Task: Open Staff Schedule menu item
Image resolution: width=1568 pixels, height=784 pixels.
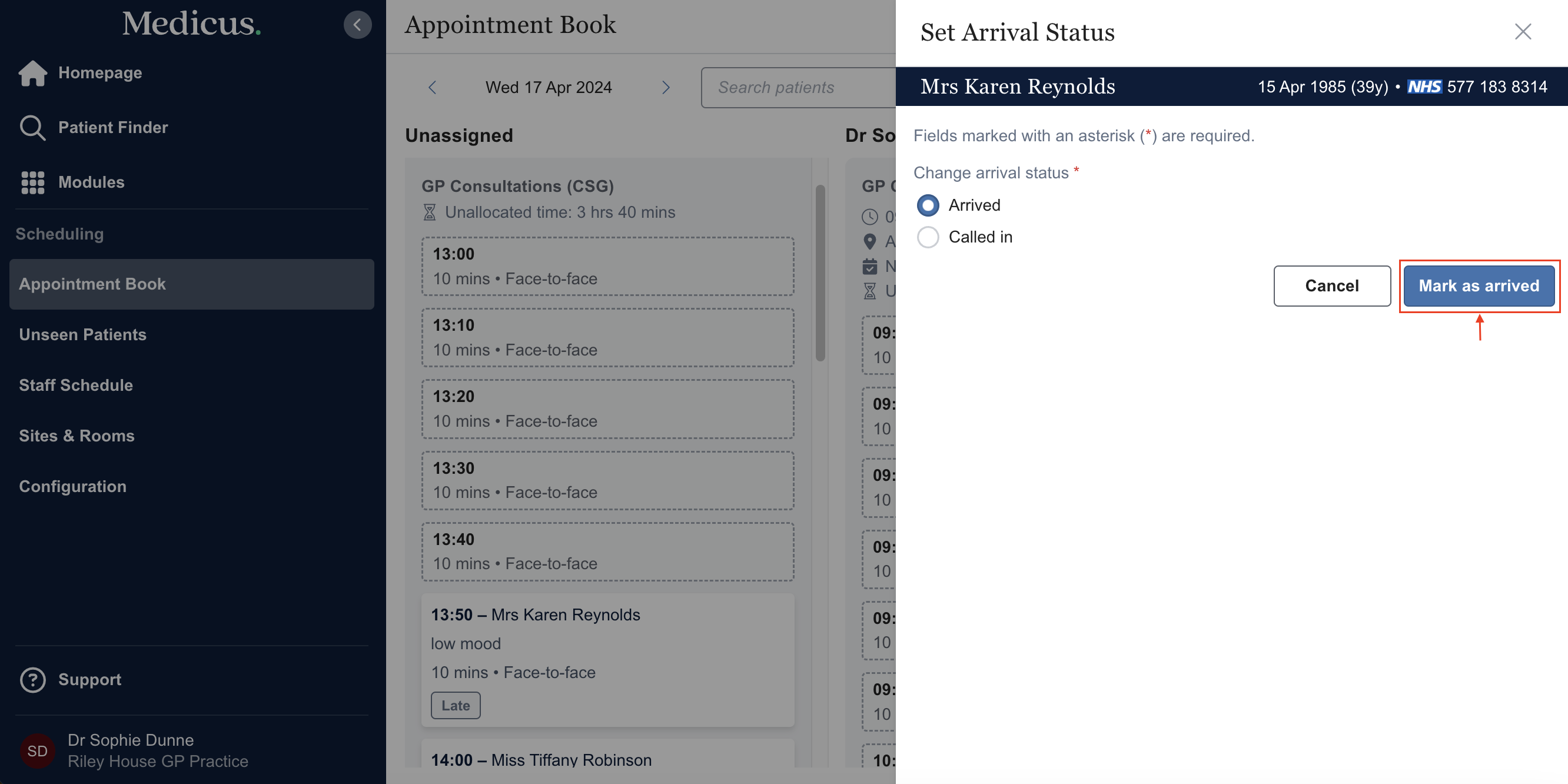Action: [76, 386]
